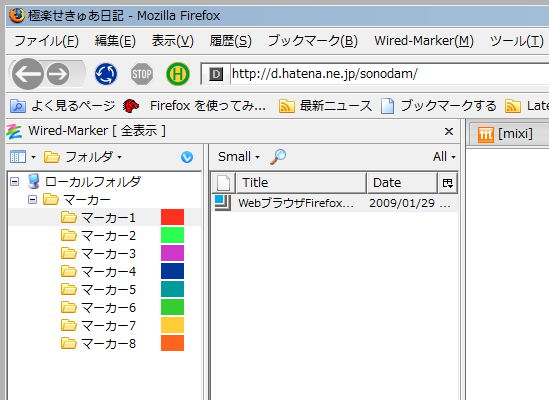Open the 履歴(S) menu

click(231, 41)
